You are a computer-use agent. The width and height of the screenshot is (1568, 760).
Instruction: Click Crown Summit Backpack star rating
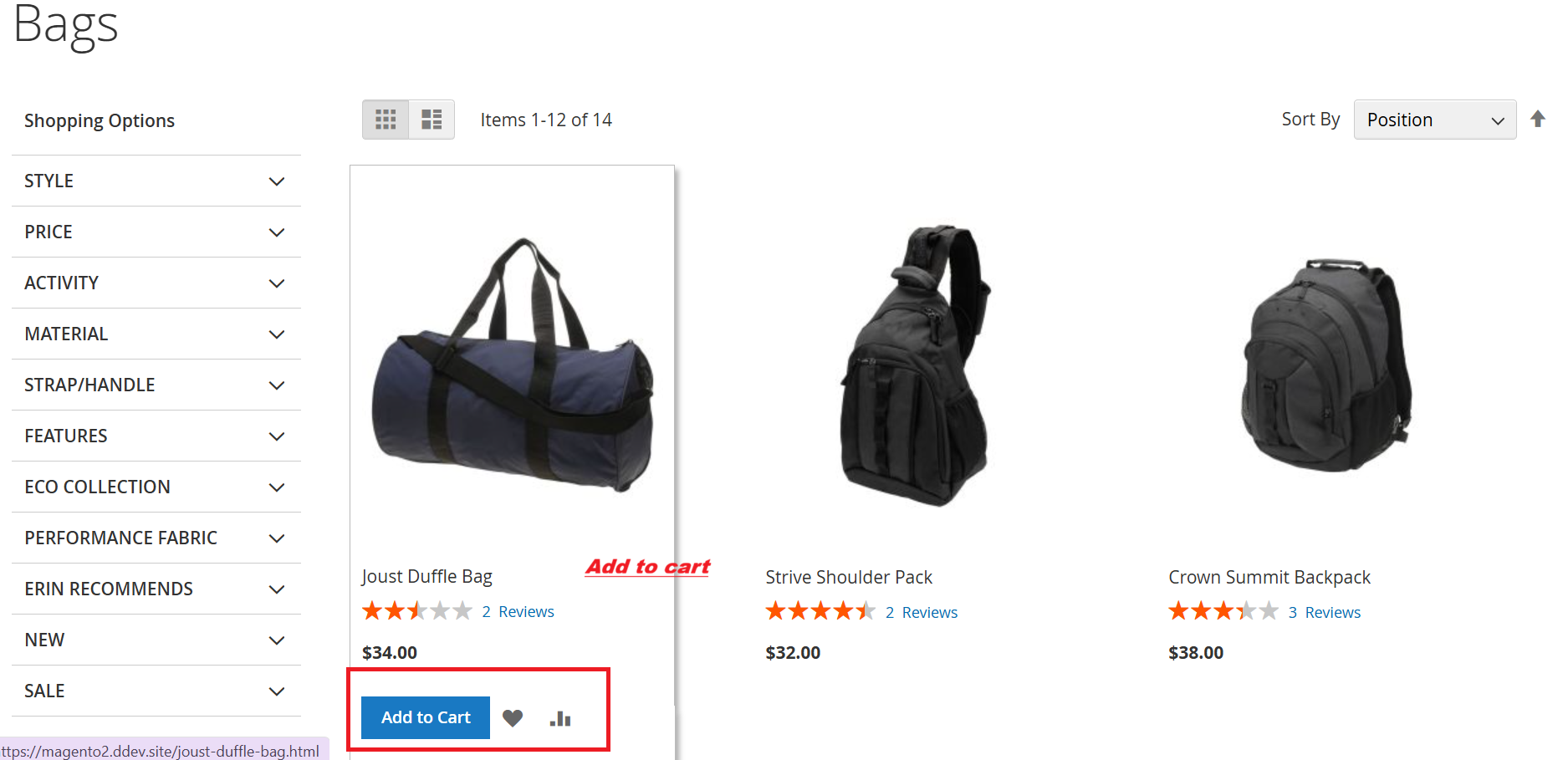coord(1223,611)
